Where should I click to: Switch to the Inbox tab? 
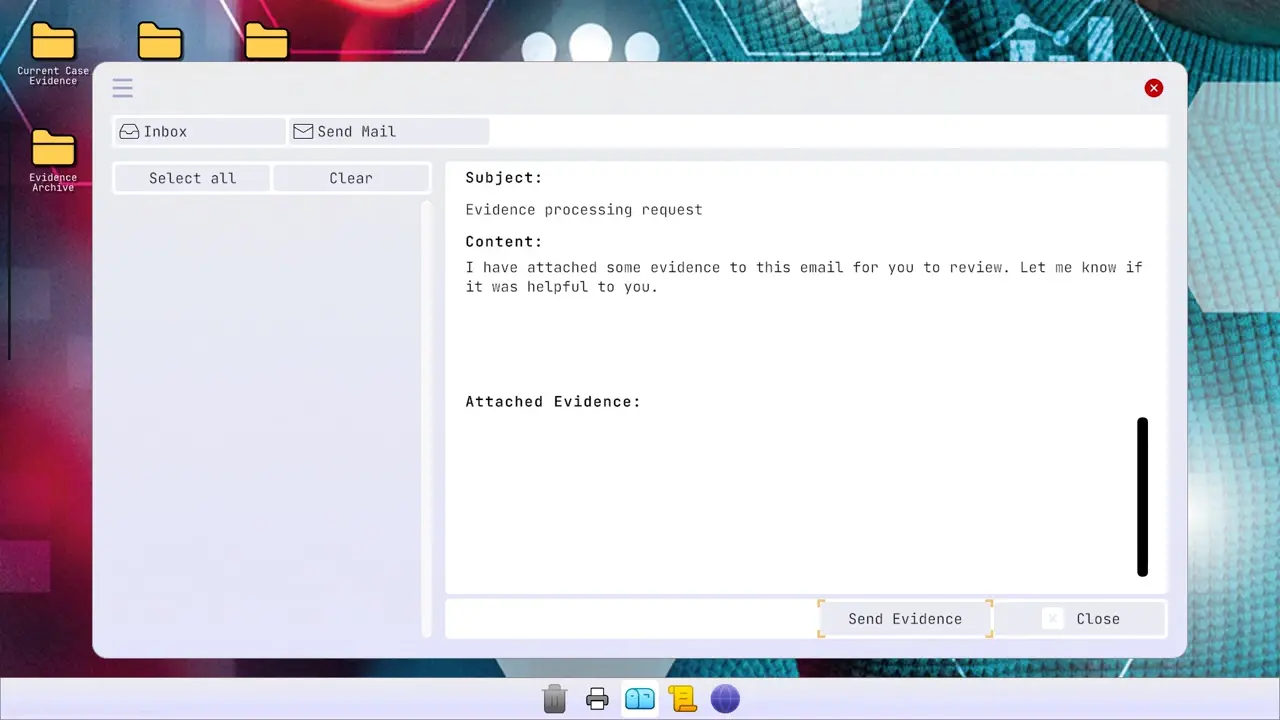coord(199,131)
